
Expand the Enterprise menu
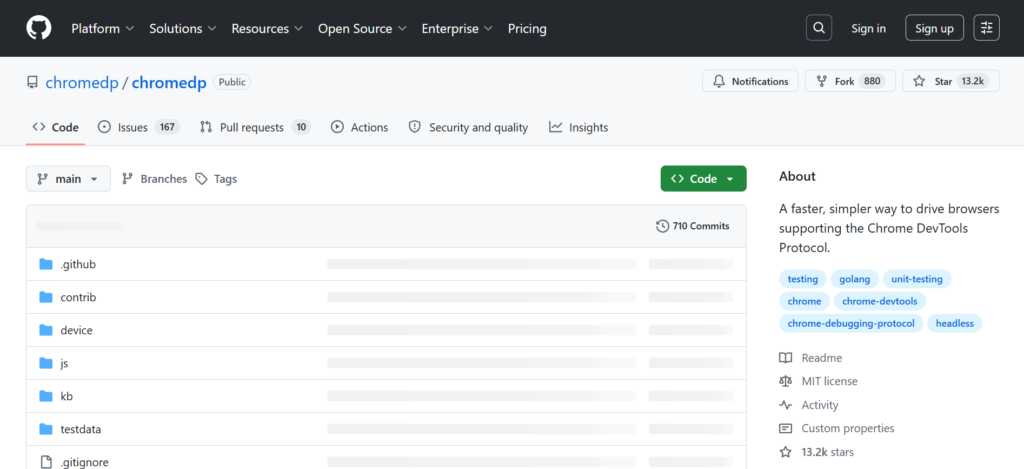tap(458, 29)
